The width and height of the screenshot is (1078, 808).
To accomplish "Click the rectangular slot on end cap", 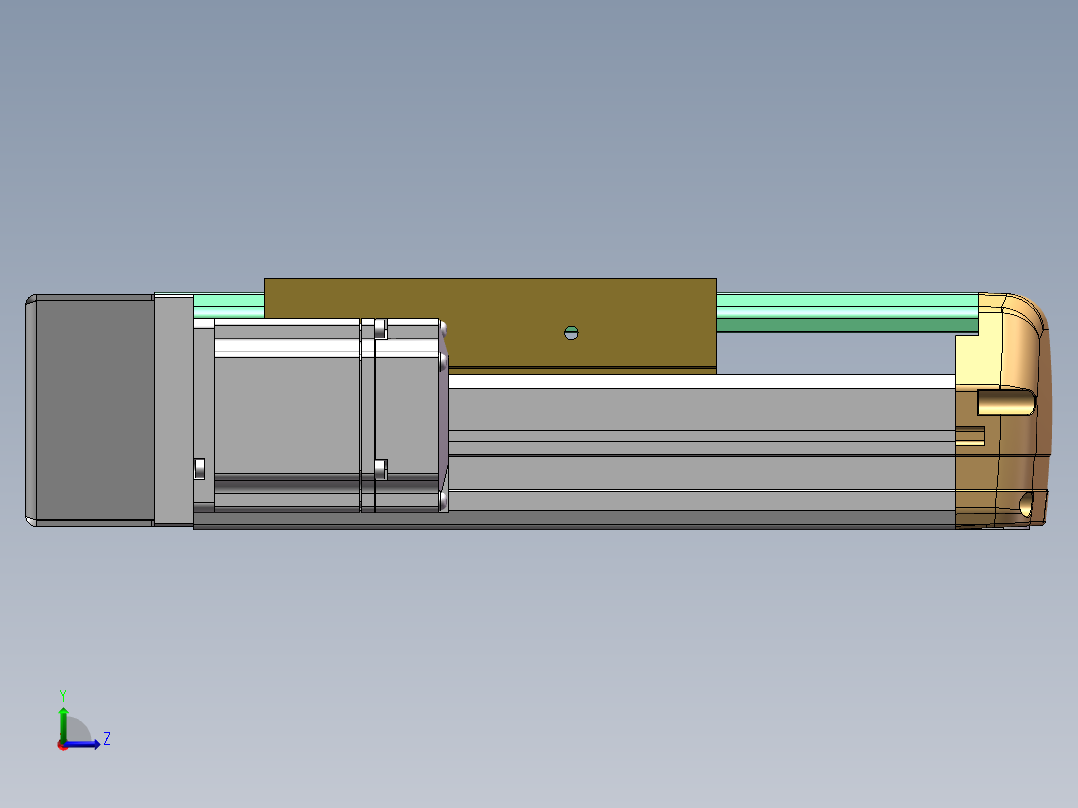I will tap(970, 436).
